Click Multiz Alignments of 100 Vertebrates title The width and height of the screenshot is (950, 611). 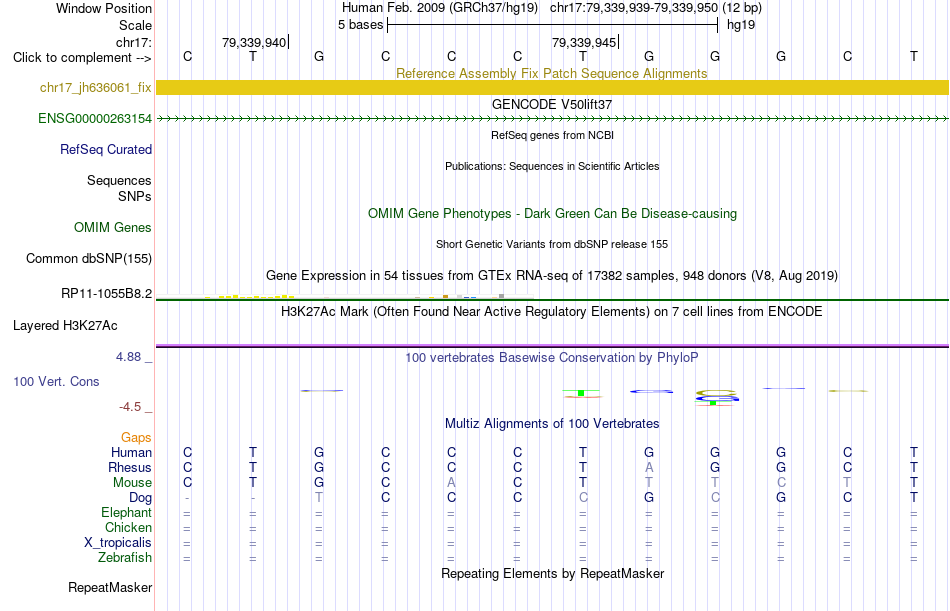pyautogui.click(x=552, y=424)
